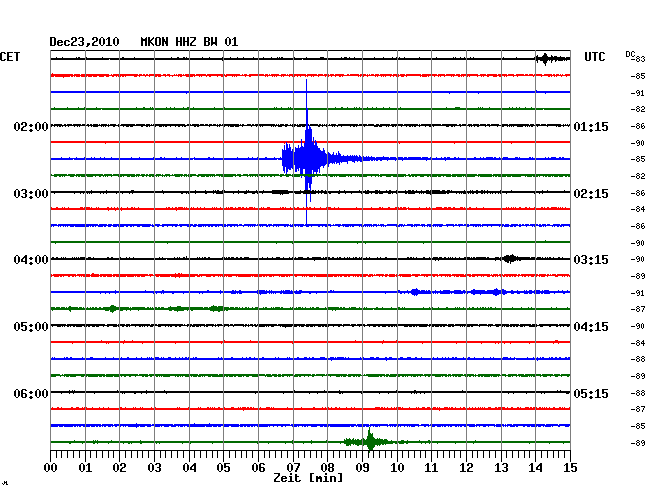
Task: Click the large blue earthquake waveform burst
Action: tap(309, 158)
